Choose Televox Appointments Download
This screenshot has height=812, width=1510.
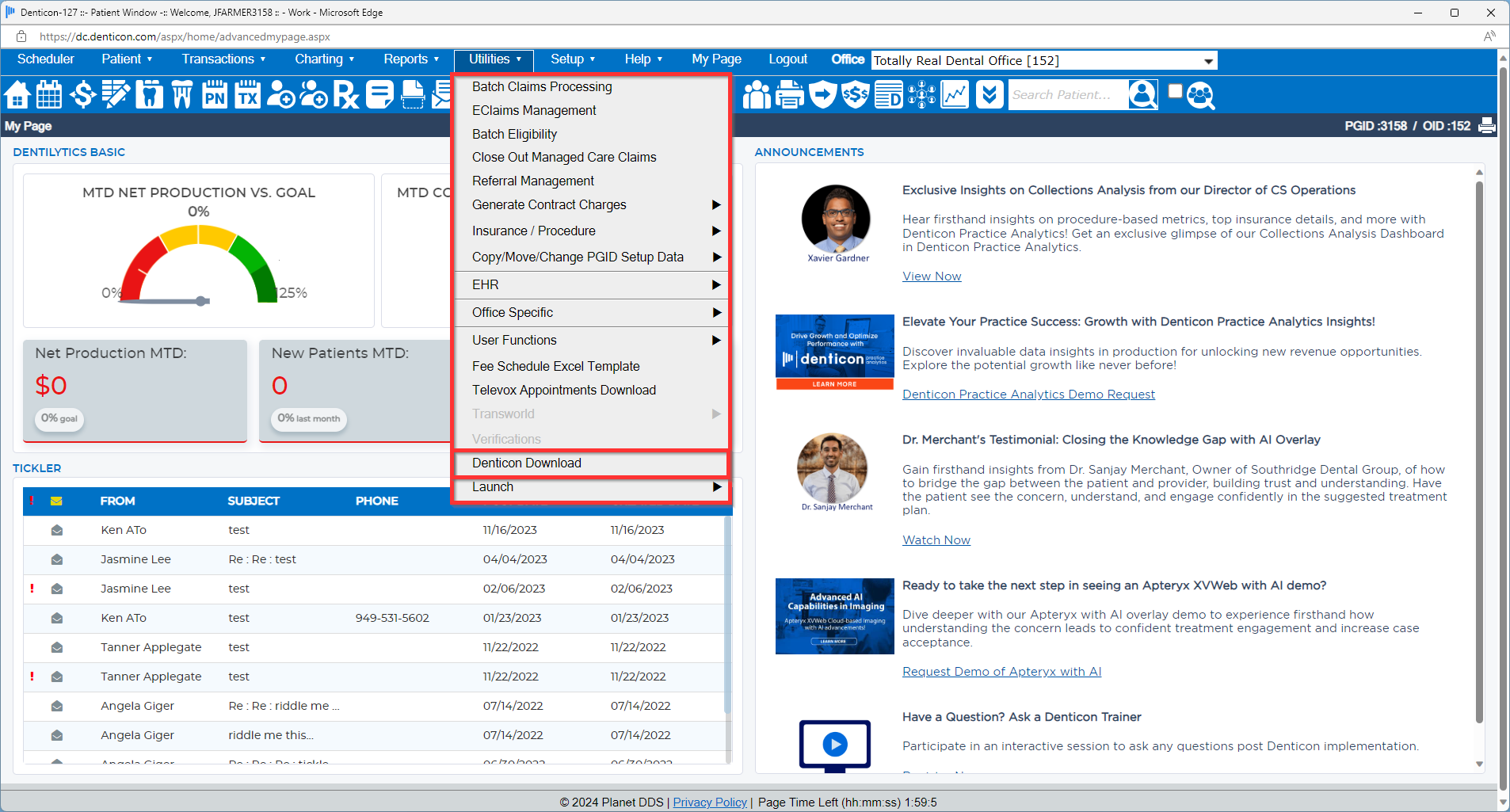pos(564,390)
